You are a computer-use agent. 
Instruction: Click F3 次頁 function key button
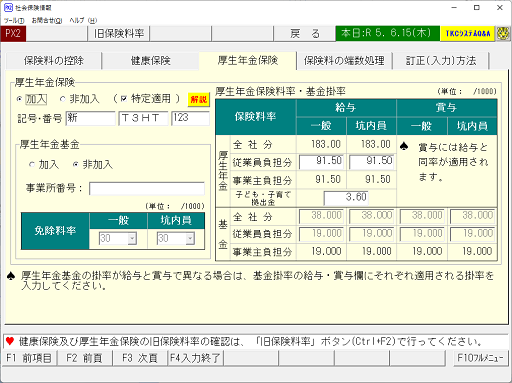point(140,358)
